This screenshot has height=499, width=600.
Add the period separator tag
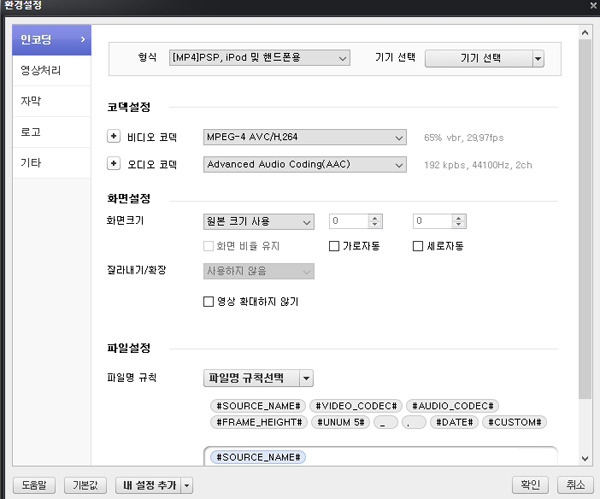pyautogui.click(x=414, y=422)
